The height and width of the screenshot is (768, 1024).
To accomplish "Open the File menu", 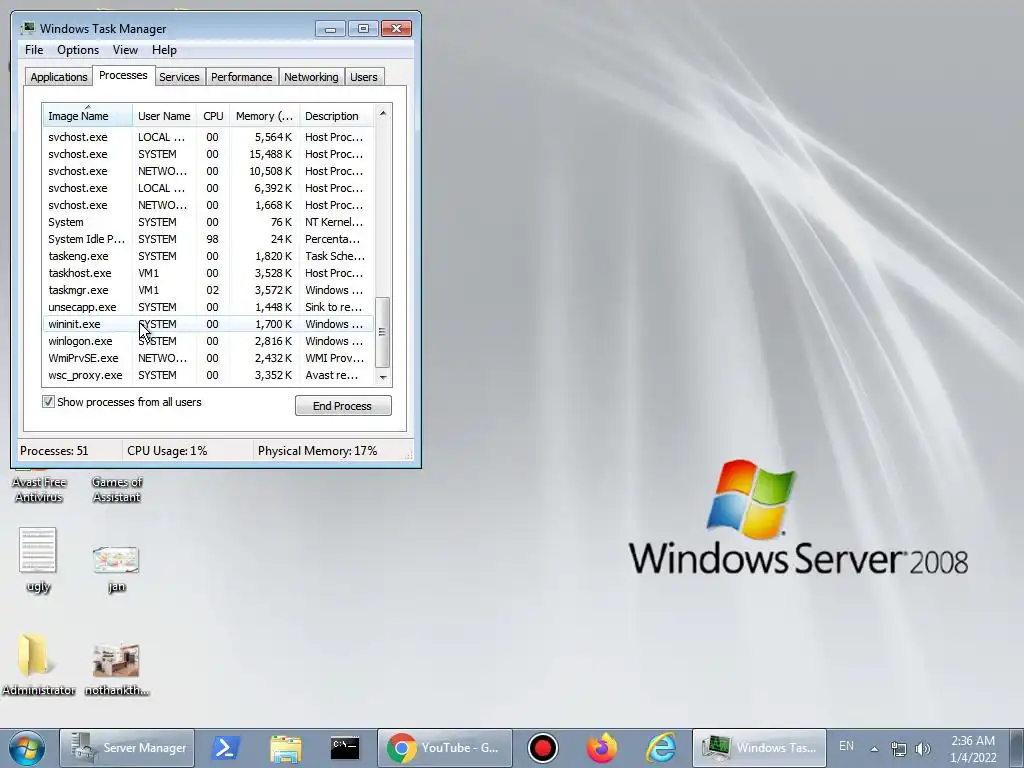I will (x=34, y=50).
